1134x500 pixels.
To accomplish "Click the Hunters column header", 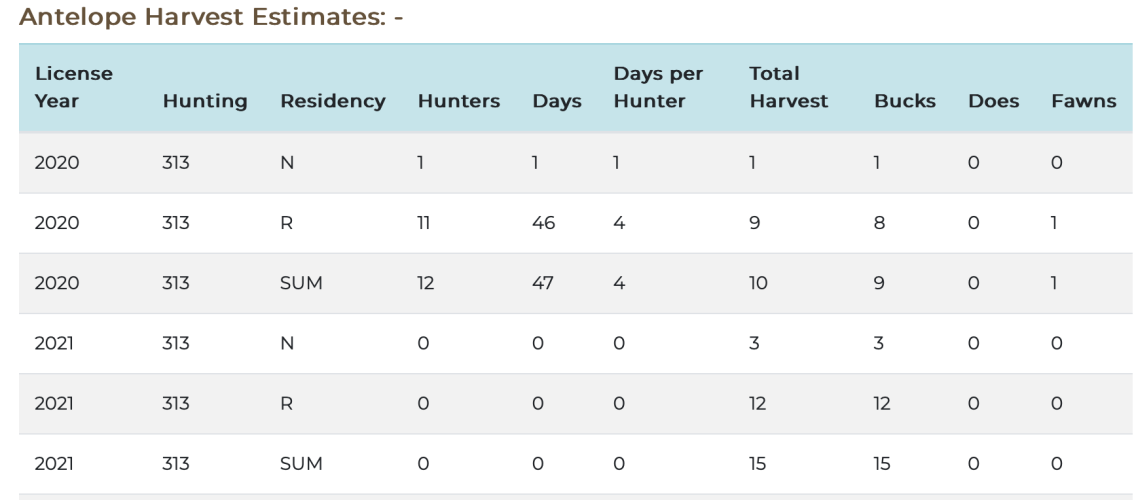I will pos(458,102).
